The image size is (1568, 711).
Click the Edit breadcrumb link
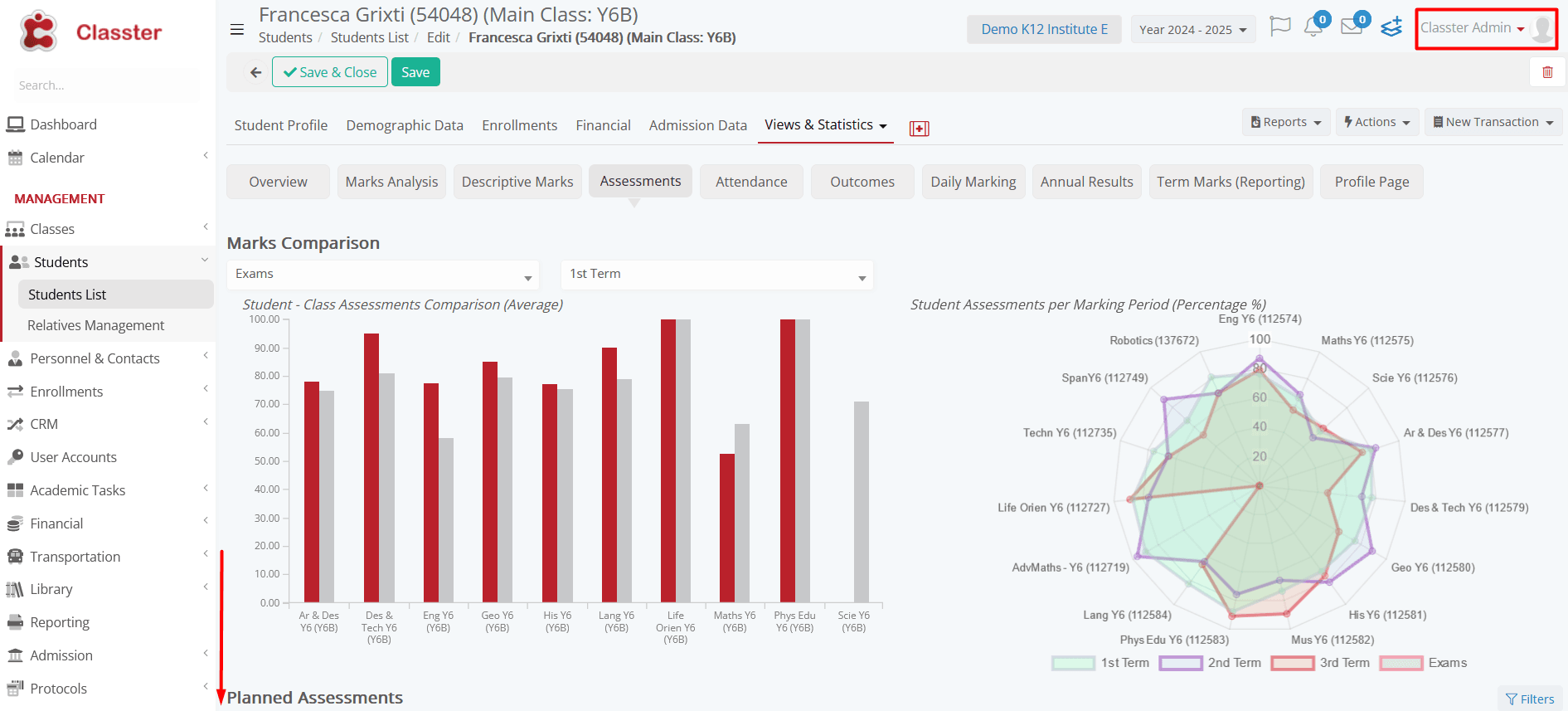click(x=439, y=37)
